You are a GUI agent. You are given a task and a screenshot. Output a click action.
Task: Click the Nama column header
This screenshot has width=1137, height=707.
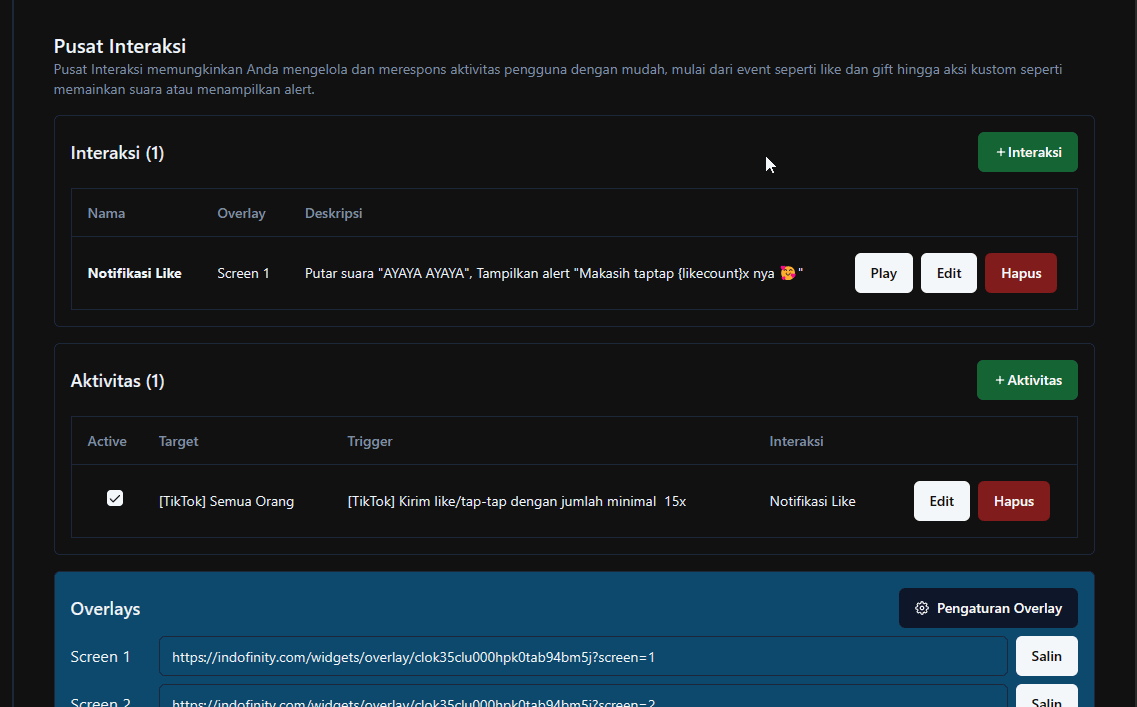[x=106, y=213]
